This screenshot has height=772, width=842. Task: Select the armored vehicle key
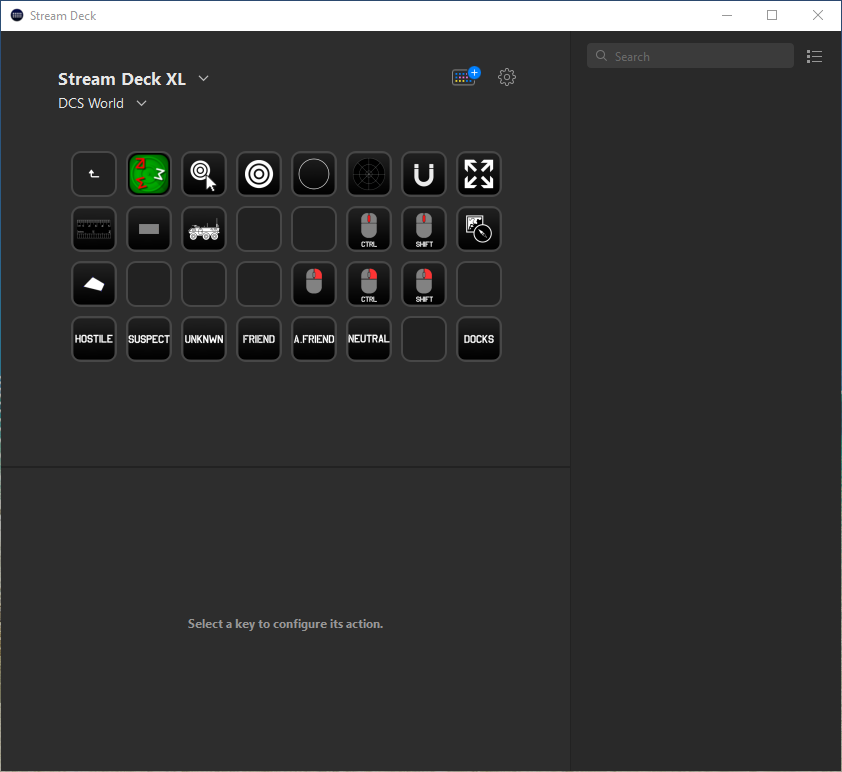point(204,229)
